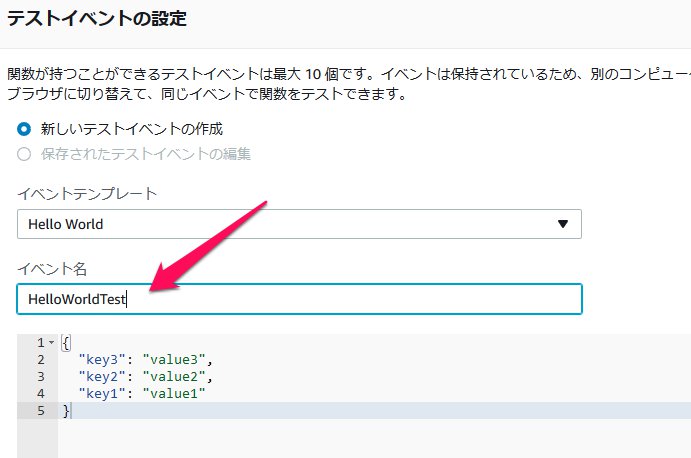The image size is (691, 458).
Task: Select the 保存されたテストイベントの編集 radio option
Action: [25, 154]
